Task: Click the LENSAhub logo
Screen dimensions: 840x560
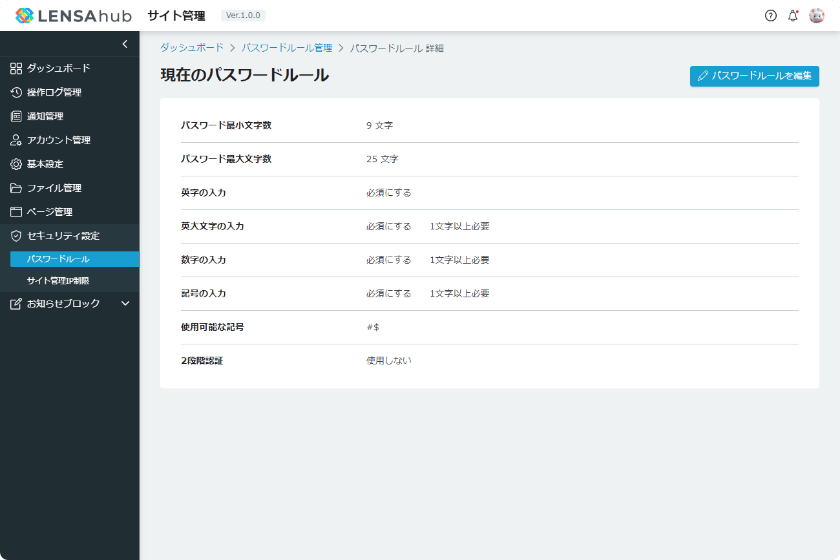Action: tap(73, 16)
